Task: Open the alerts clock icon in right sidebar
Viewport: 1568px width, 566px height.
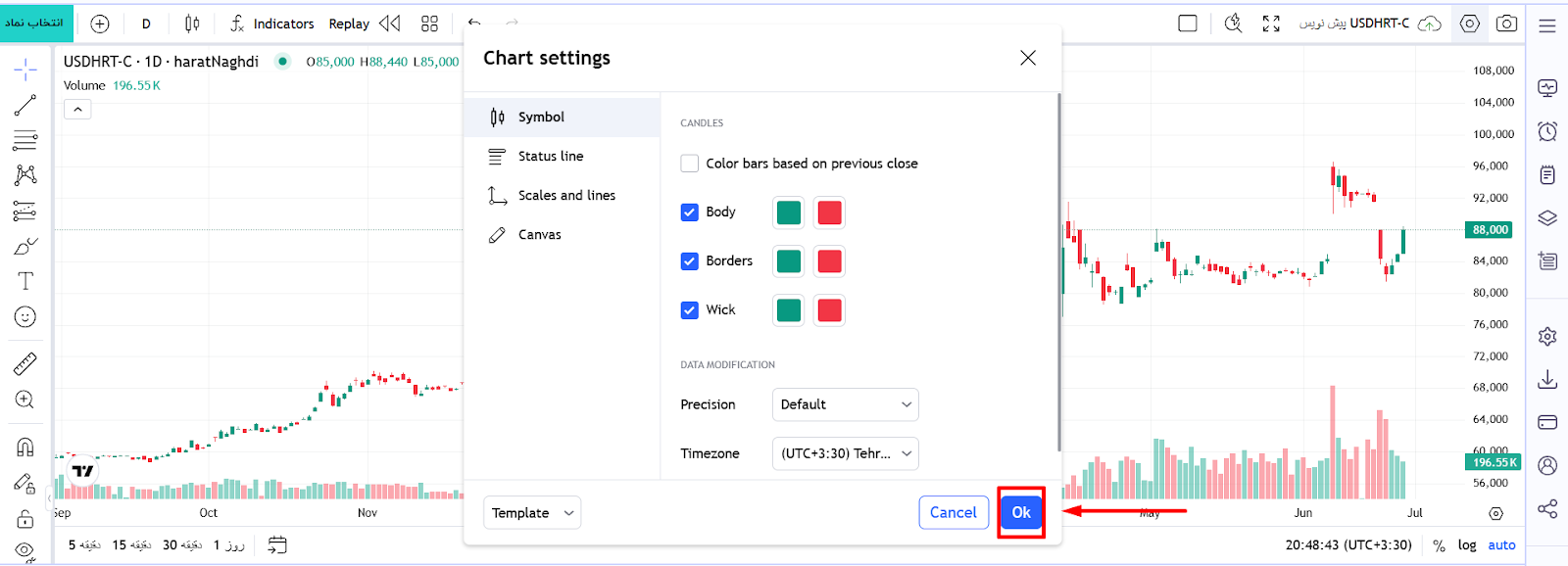Action: coord(1547,131)
